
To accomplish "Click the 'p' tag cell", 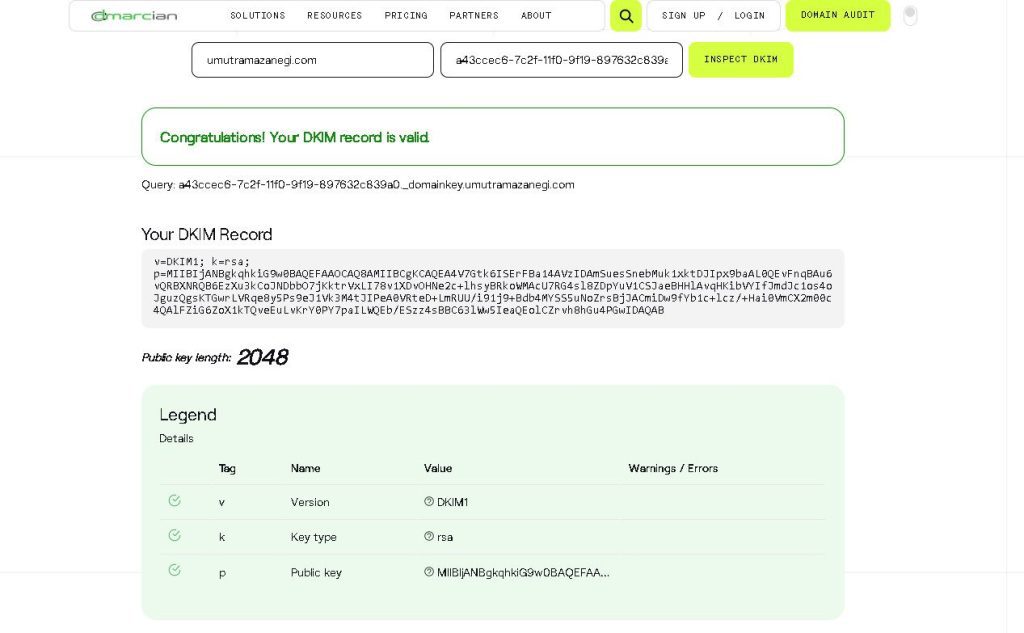I will coord(222,574).
